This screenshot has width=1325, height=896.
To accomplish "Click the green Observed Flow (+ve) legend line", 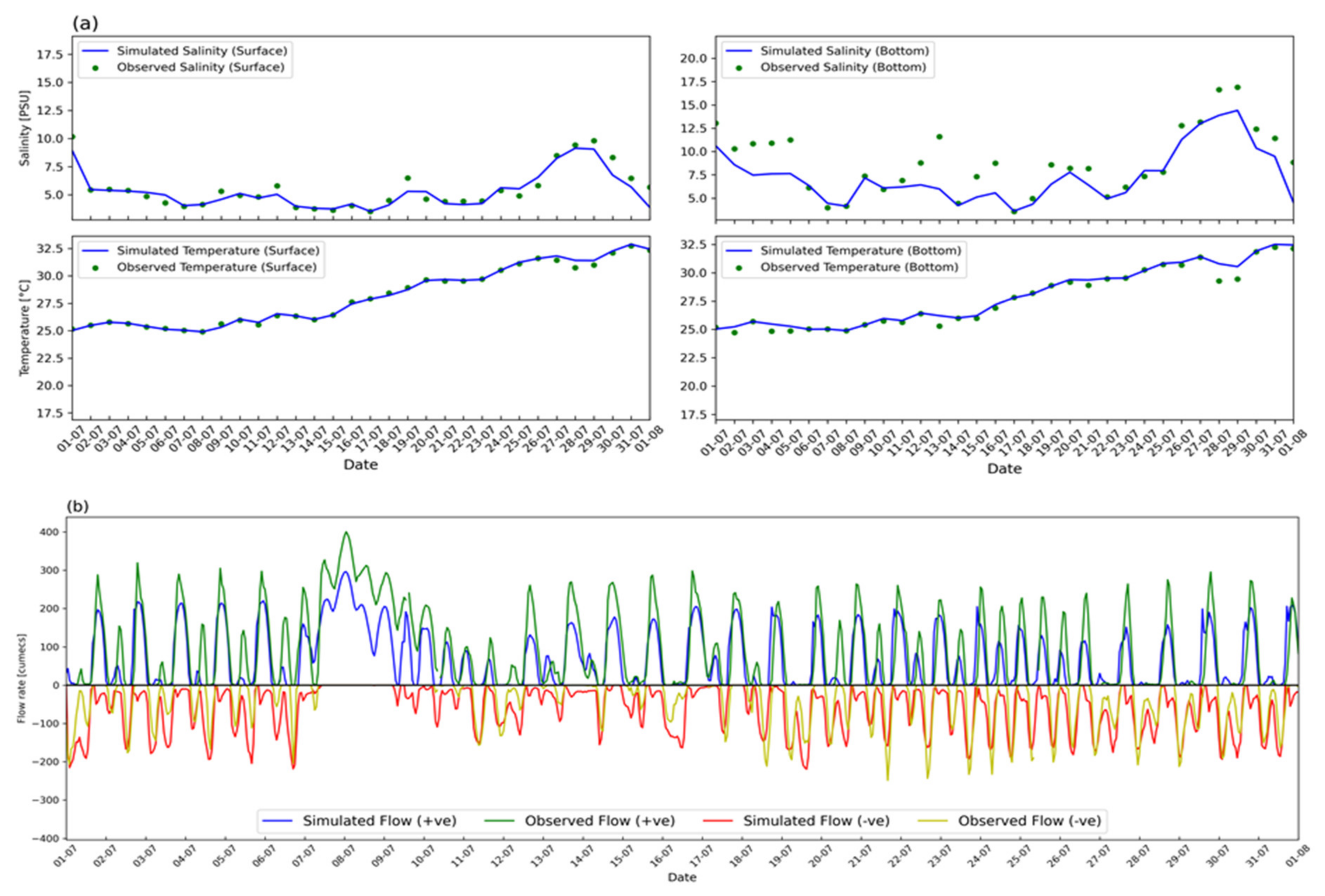I will [500, 821].
